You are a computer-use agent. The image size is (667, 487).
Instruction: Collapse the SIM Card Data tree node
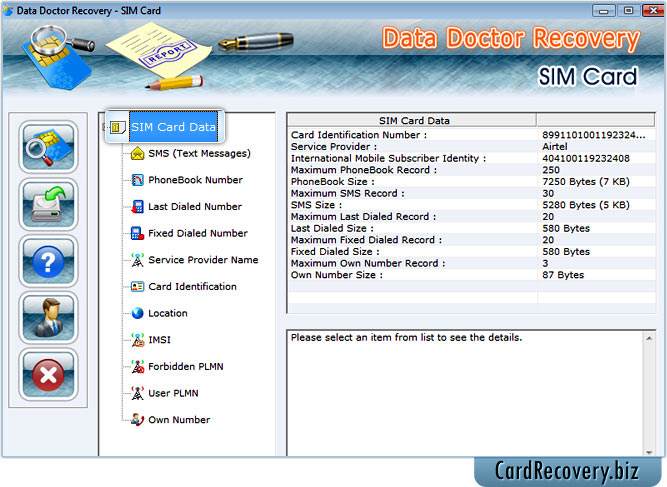[x=103, y=127]
